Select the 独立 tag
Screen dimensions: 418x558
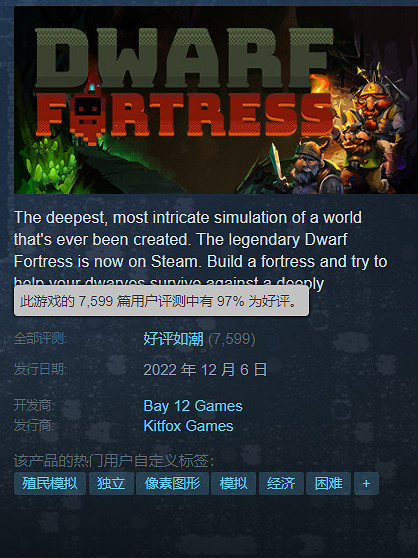[111, 484]
